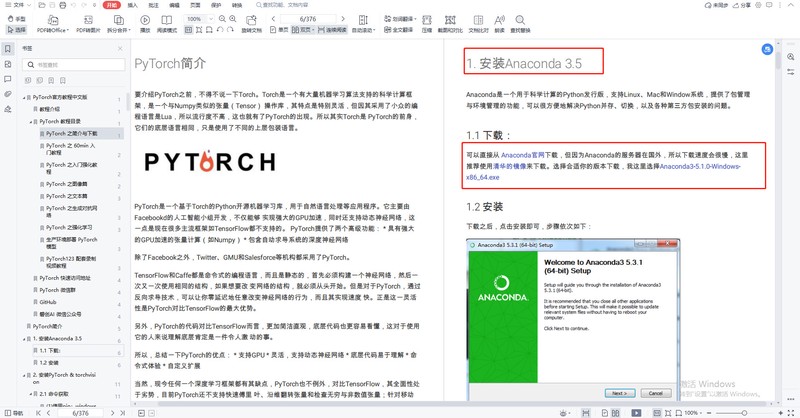Click the blue assistant icon at top right
This screenshot has width=800, height=418.
click(x=767, y=49)
